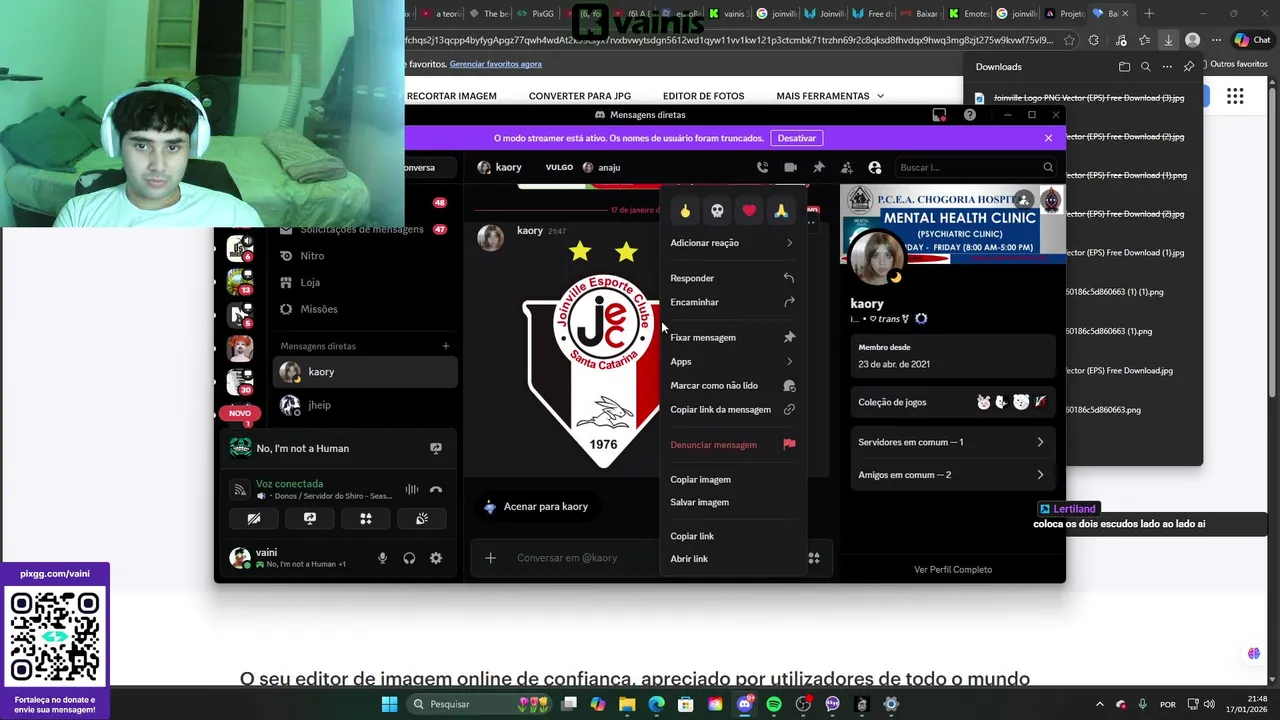Show hidden system tray icons

tap(1100, 704)
